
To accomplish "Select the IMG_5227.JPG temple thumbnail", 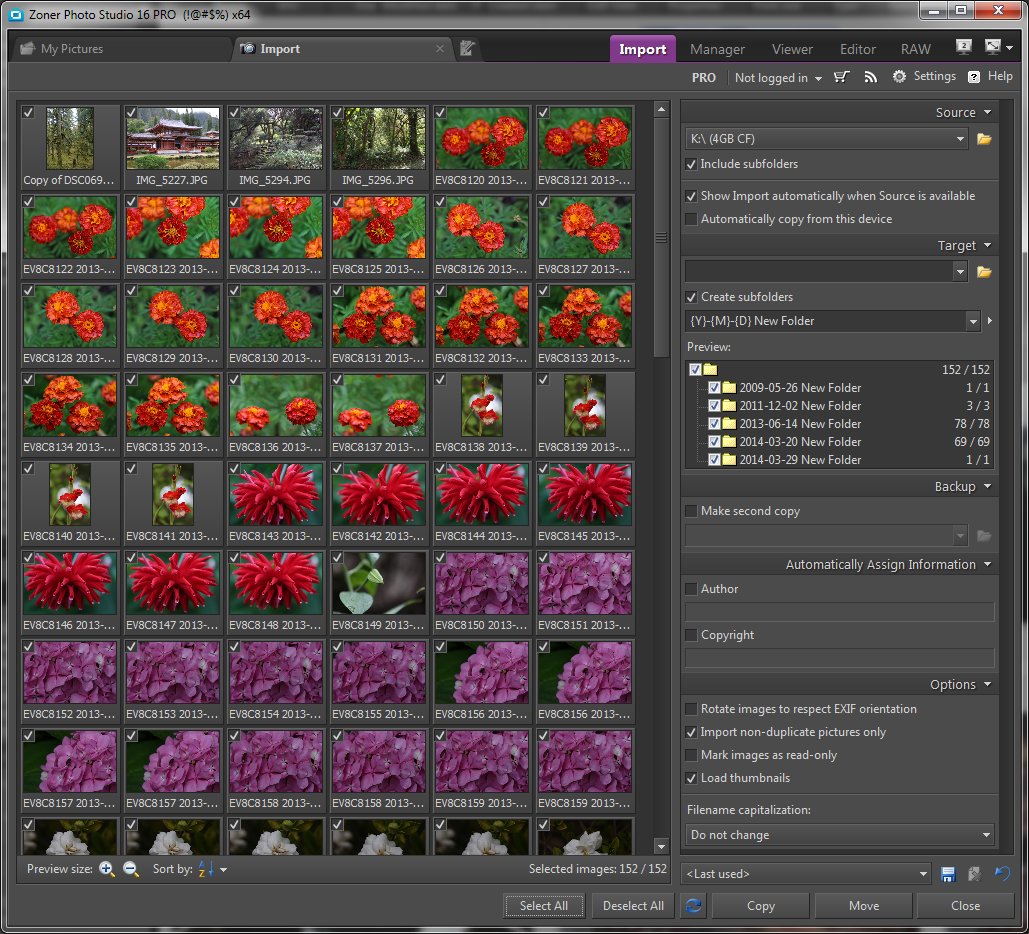I will point(173,139).
